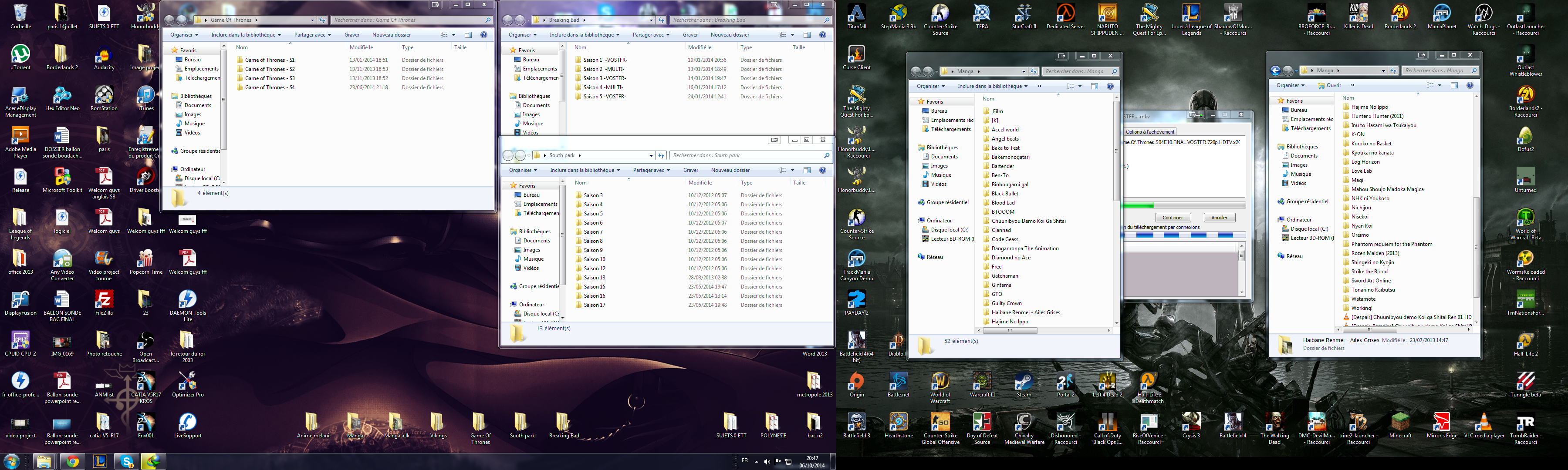
Task: Open League of Legends taskbar icon
Action: click(x=99, y=461)
